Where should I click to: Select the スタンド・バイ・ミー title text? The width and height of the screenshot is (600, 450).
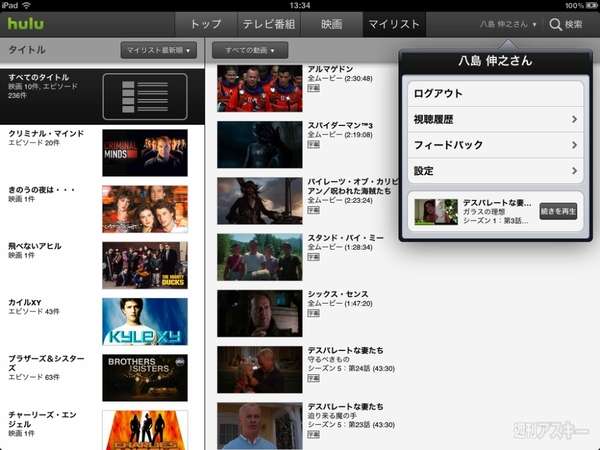[x=346, y=238]
